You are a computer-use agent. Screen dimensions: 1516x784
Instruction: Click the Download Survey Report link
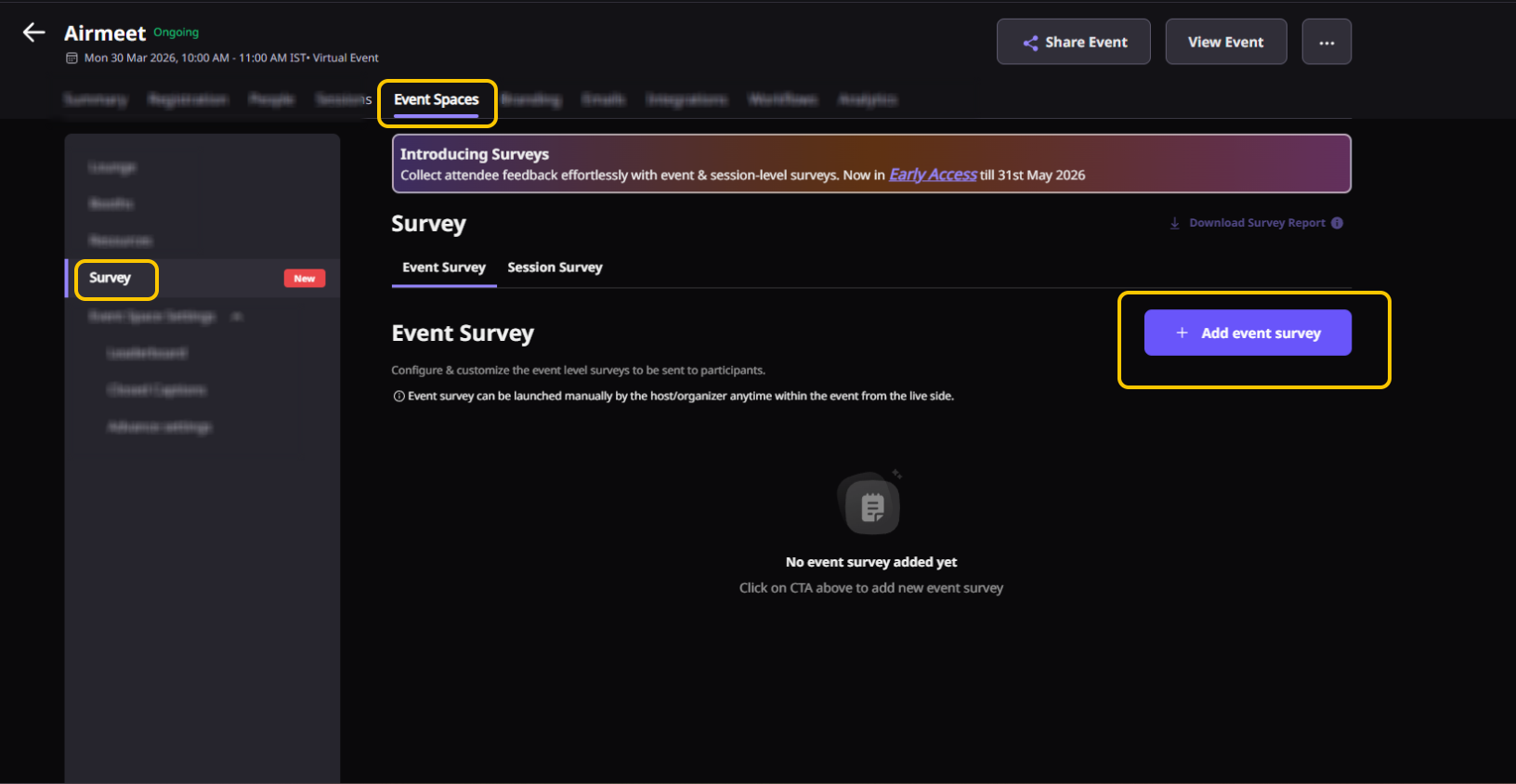click(x=1257, y=223)
